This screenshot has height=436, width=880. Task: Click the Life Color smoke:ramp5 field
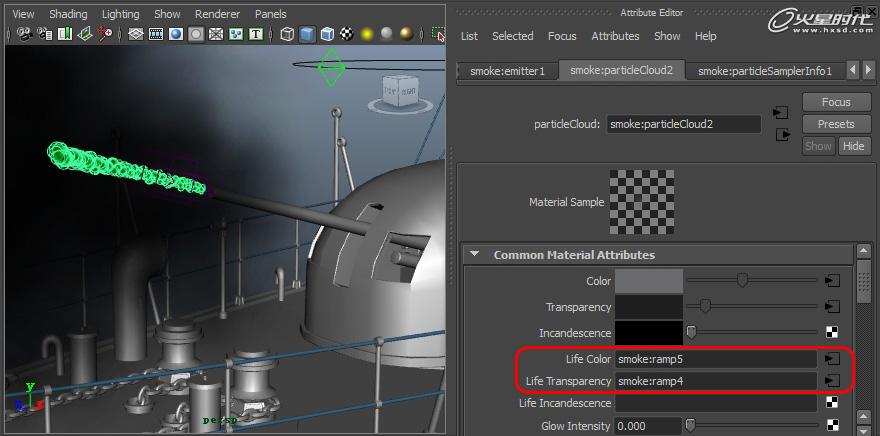point(716,359)
